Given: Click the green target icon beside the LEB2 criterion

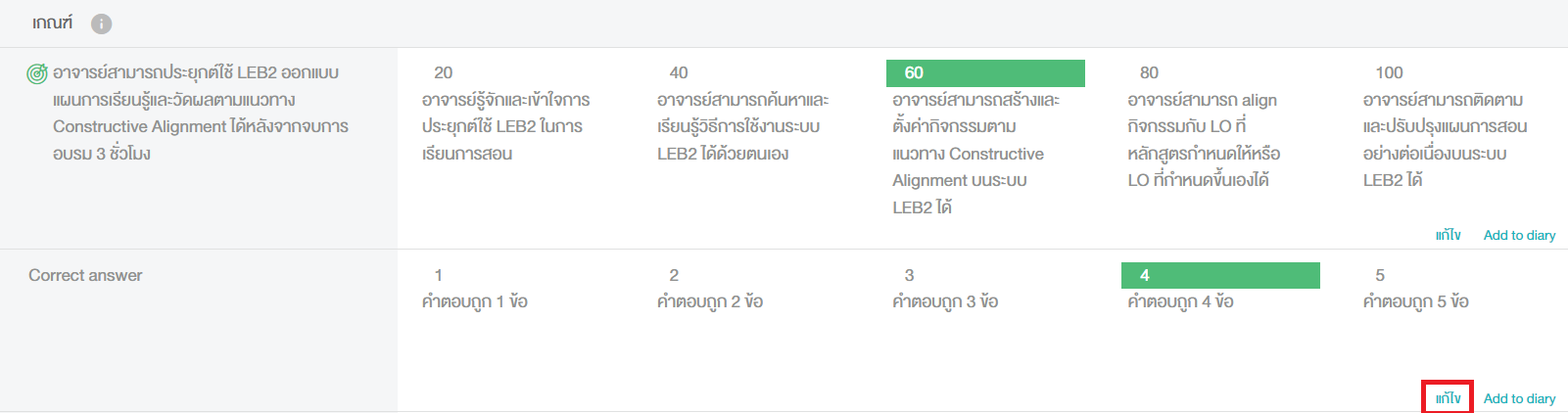Looking at the screenshot, I should click(37, 73).
